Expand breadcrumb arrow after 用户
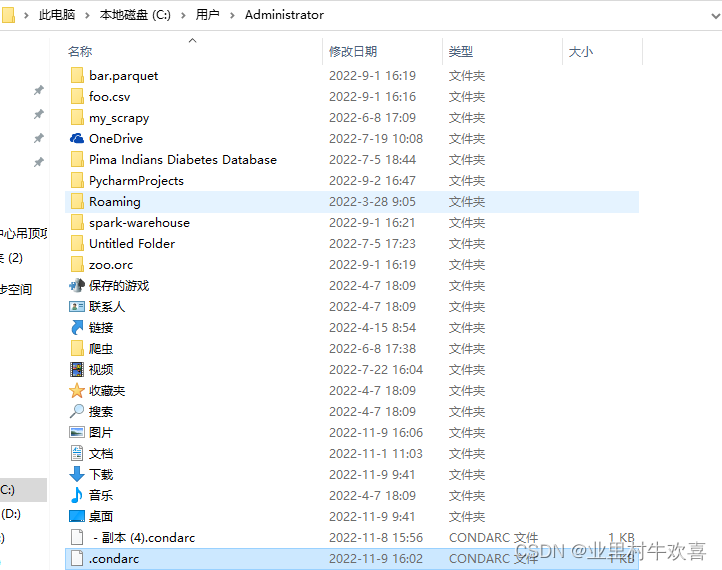 click(232, 15)
